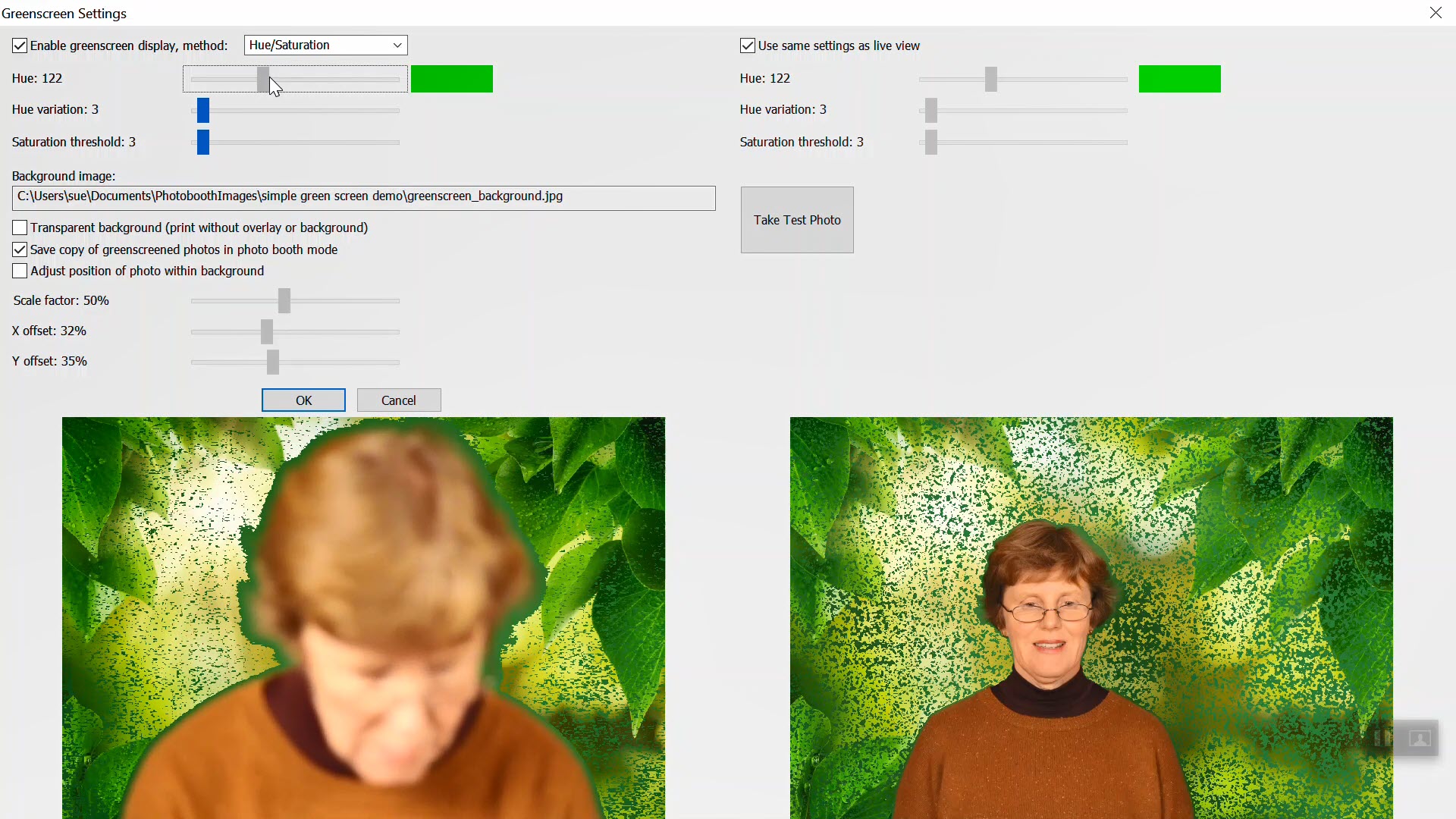
Task: Click the X offset slider thumb
Action: point(267,331)
